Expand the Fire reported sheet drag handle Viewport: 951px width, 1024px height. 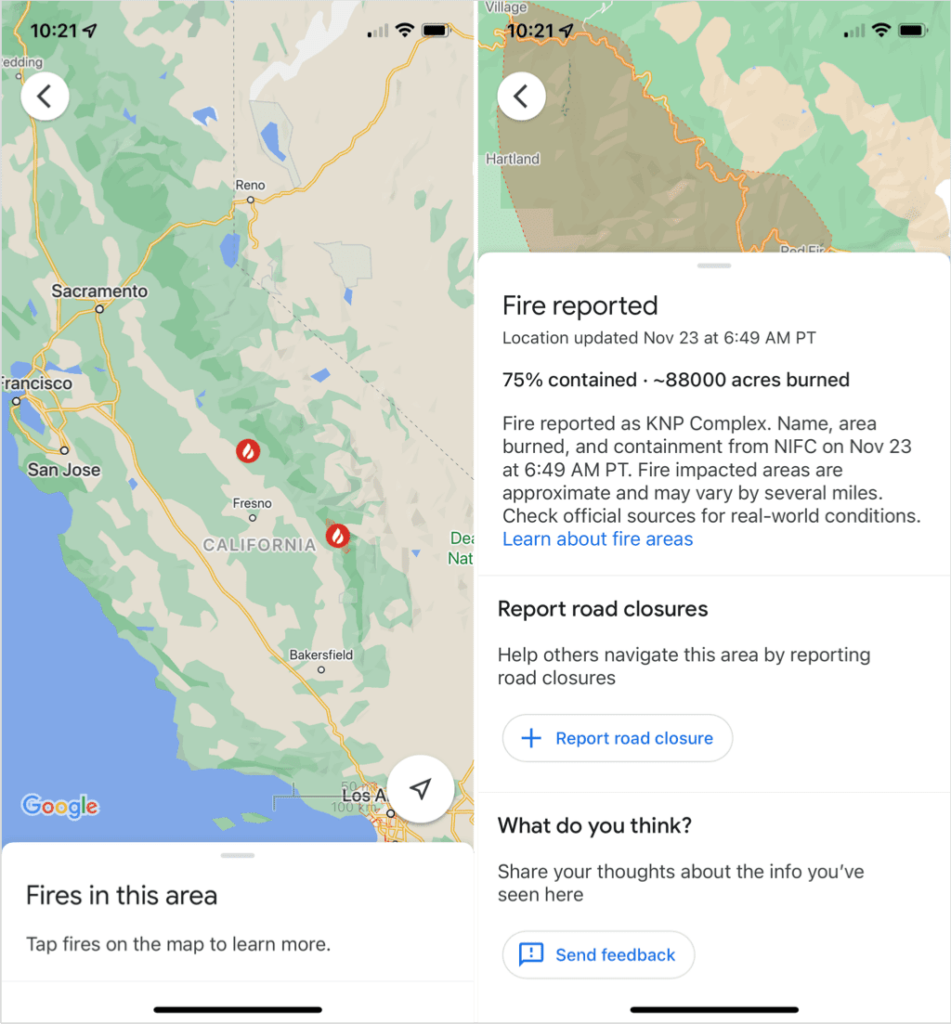tap(714, 265)
